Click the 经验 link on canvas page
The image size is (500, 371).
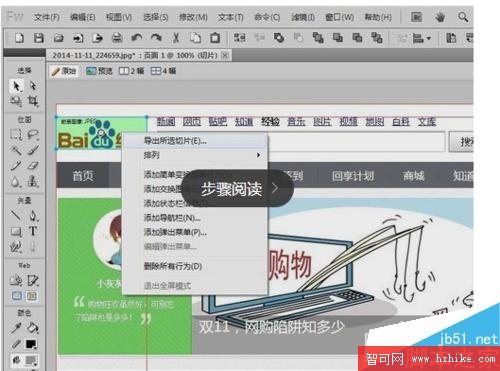pyautogui.click(x=270, y=122)
